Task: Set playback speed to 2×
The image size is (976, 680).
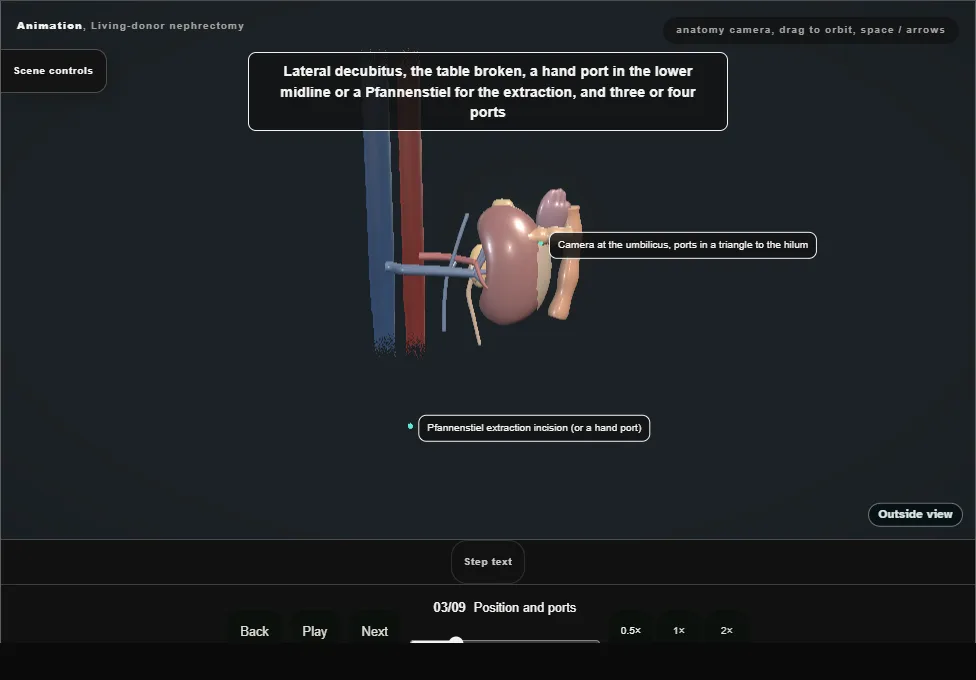Action: [726, 630]
